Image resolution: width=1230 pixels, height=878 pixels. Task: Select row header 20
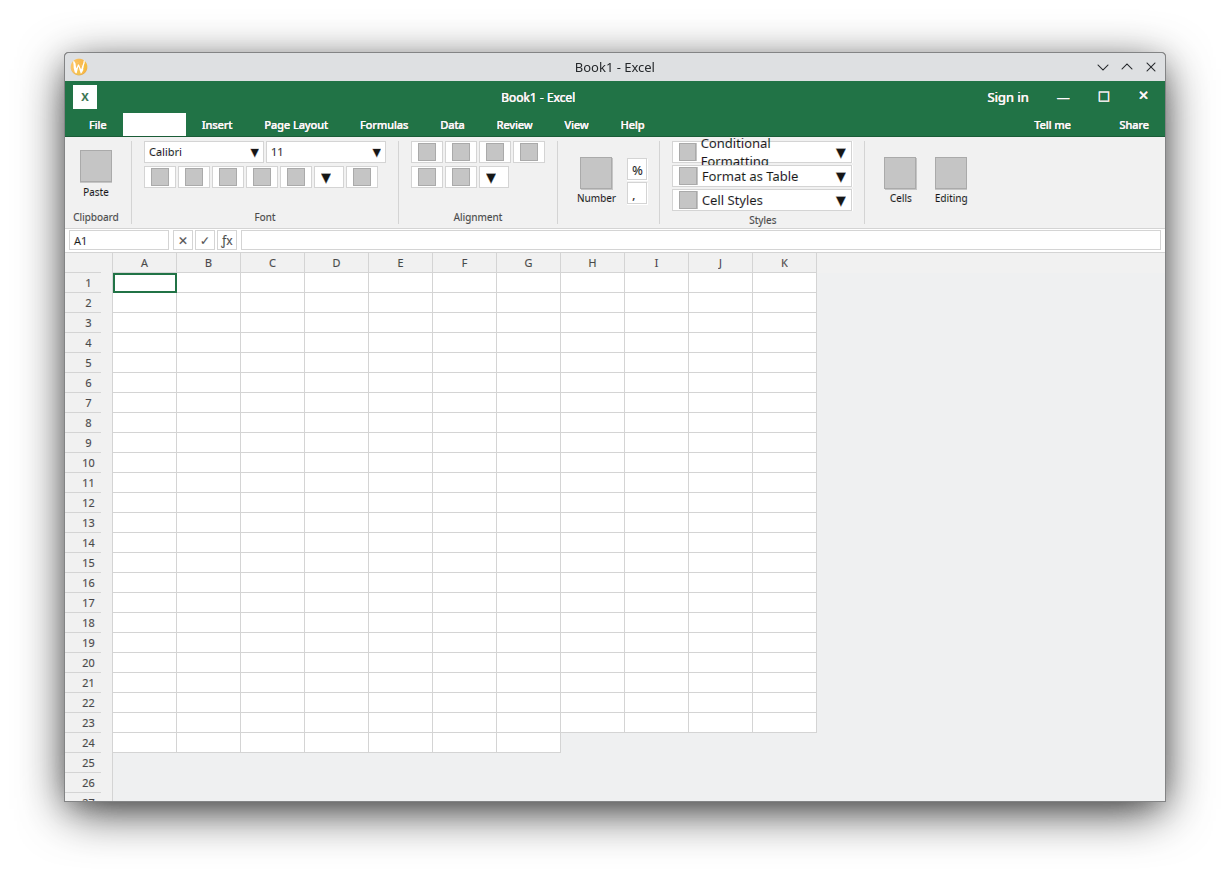pyautogui.click(x=89, y=663)
